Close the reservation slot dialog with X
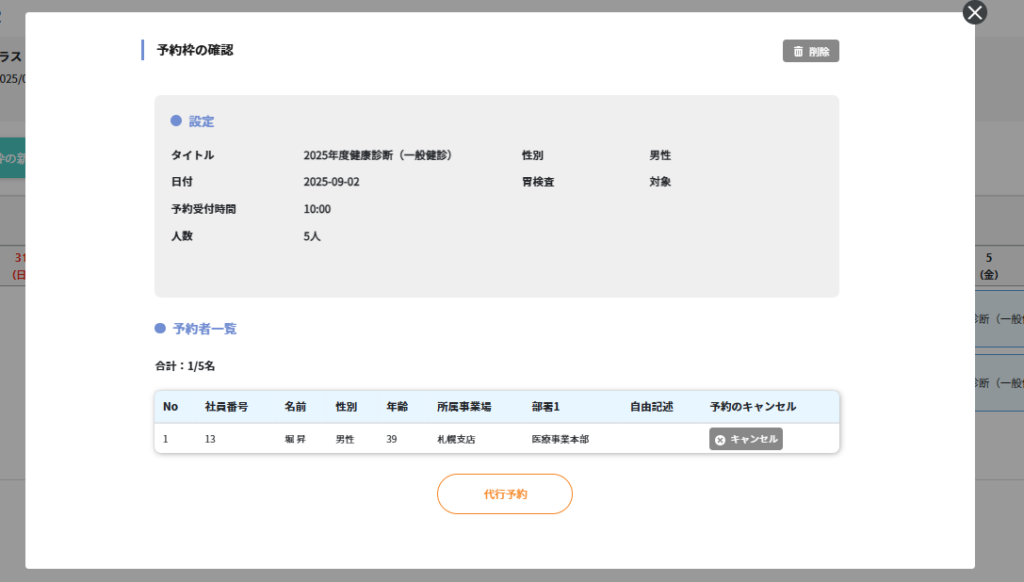Viewport: 1024px width, 582px height. coord(974,12)
